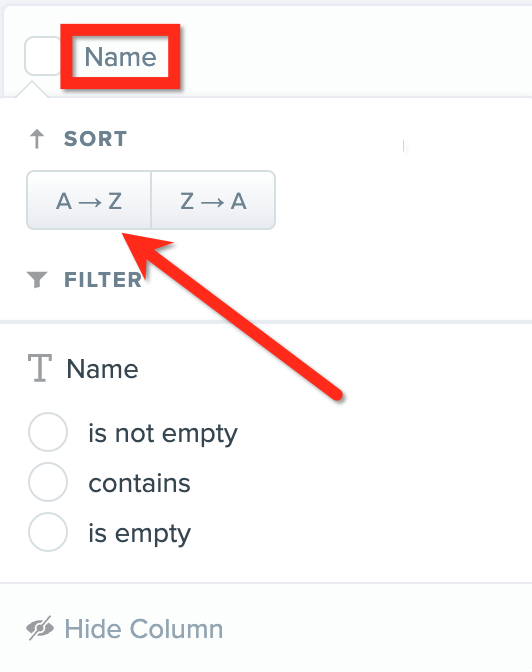
Task: Click the SORT section label
Action: (95, 139)
